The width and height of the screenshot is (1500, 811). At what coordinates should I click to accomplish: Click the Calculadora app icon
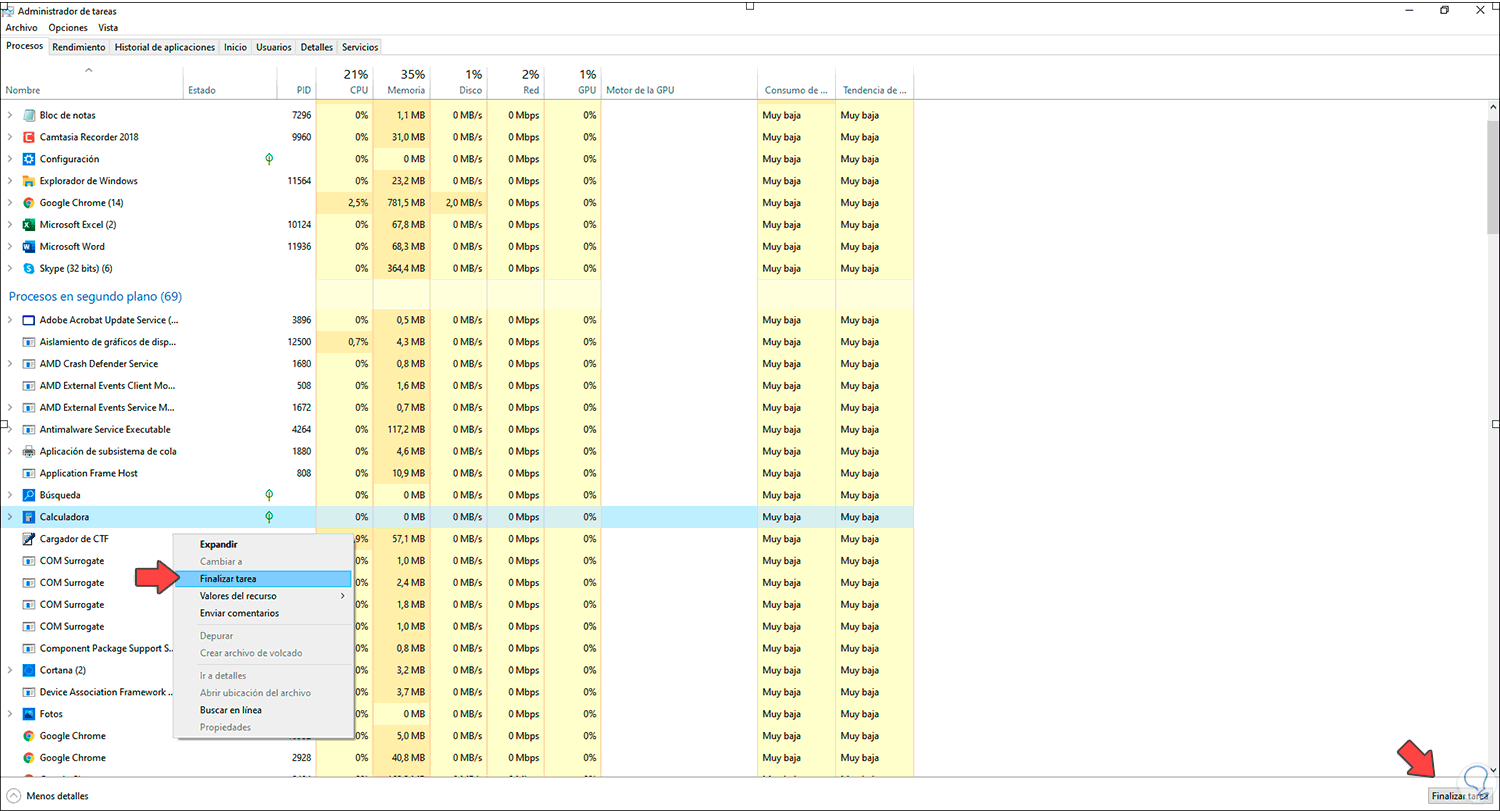[x=29, y=517]
